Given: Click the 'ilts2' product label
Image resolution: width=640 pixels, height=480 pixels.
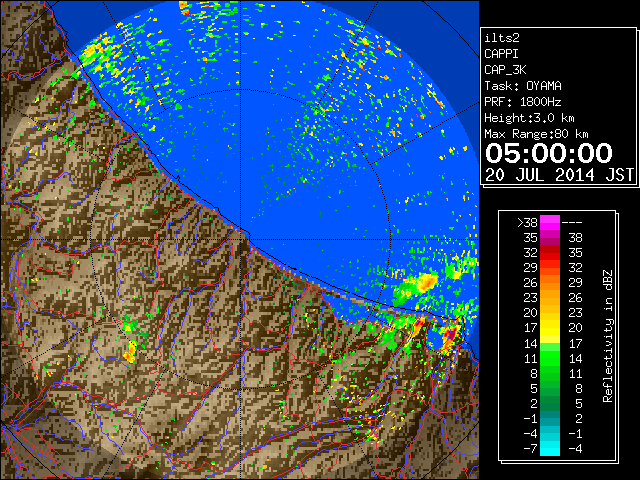Looking at the screenshot, I should [502, 38].
